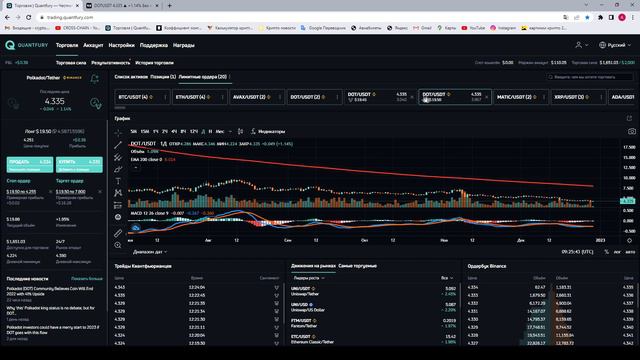The image size is (640, 360).
Task: Switch to Позиции (1) tab
Action: point(163,77)
